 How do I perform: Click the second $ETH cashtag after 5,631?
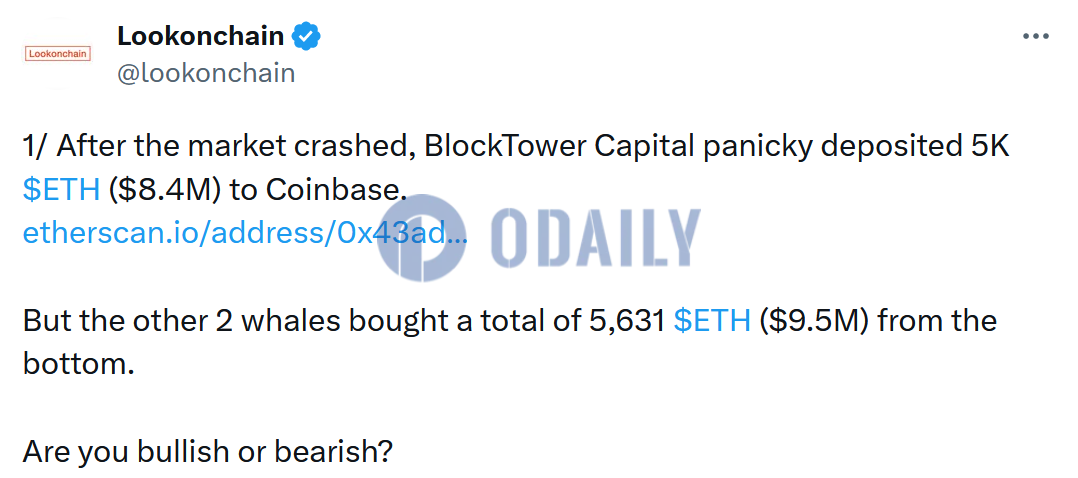[x=712, y=321]
